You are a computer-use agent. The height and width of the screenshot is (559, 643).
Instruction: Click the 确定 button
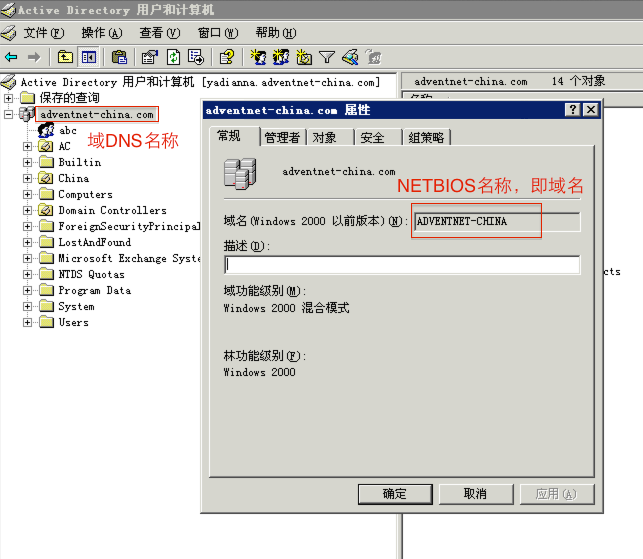395,494
